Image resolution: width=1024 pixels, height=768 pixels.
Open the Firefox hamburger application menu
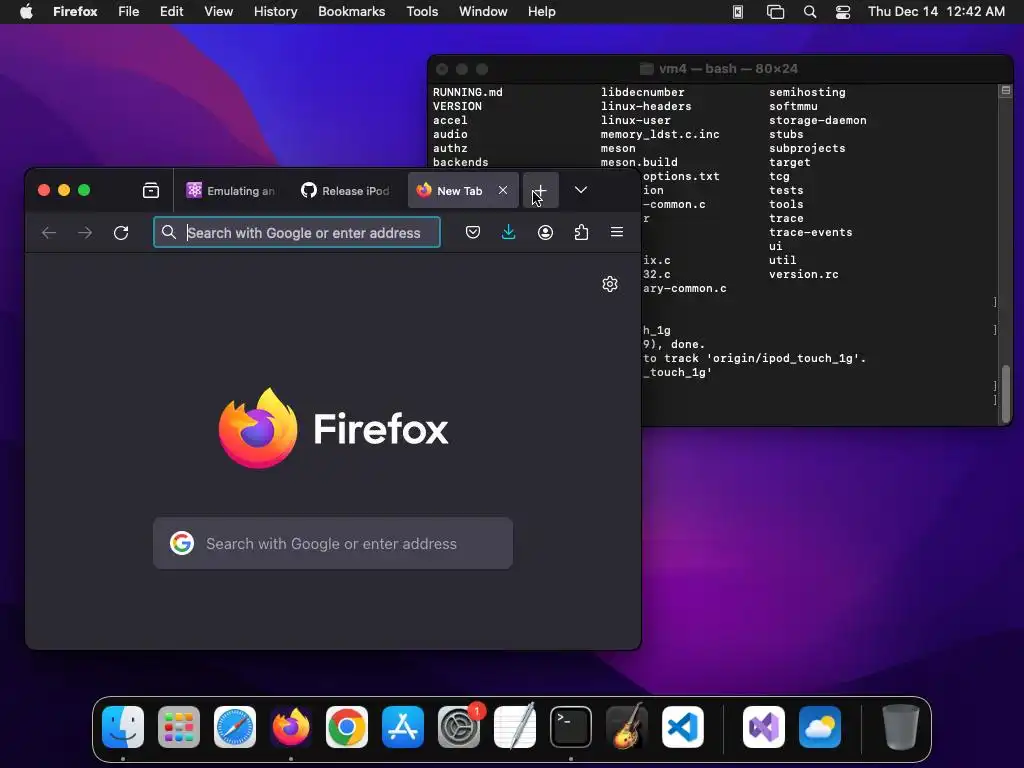pos(616,232)
